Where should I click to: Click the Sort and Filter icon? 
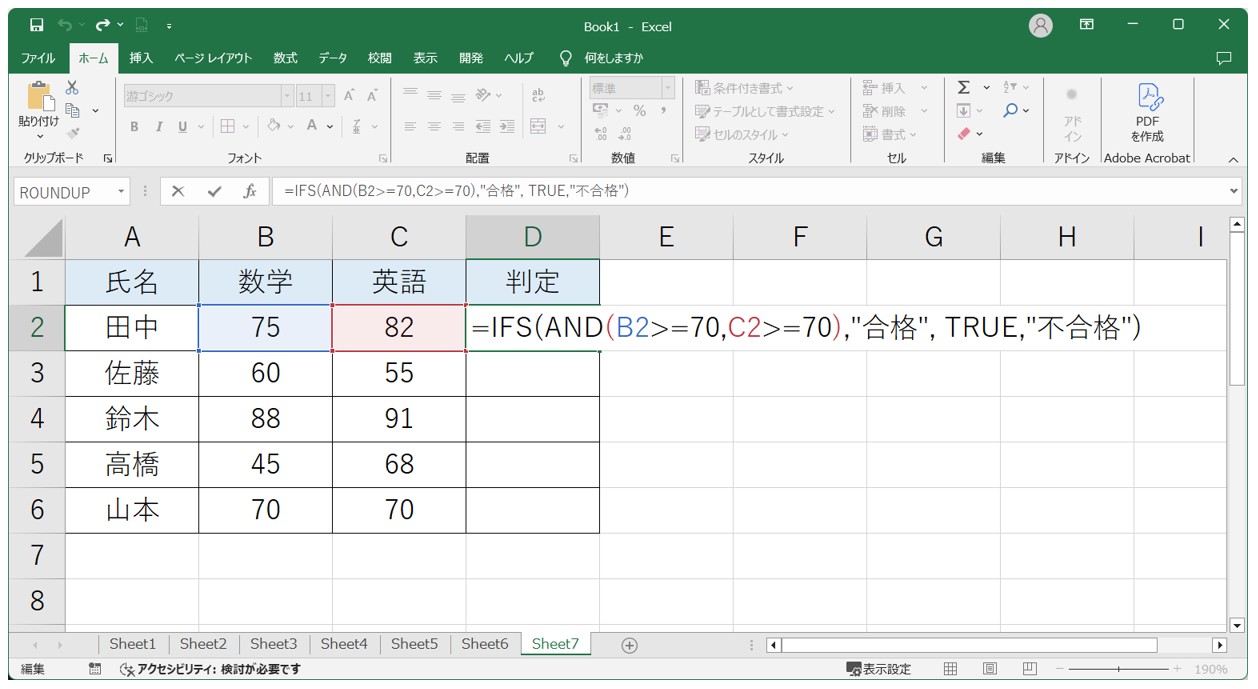click(x=1010, y=88)
